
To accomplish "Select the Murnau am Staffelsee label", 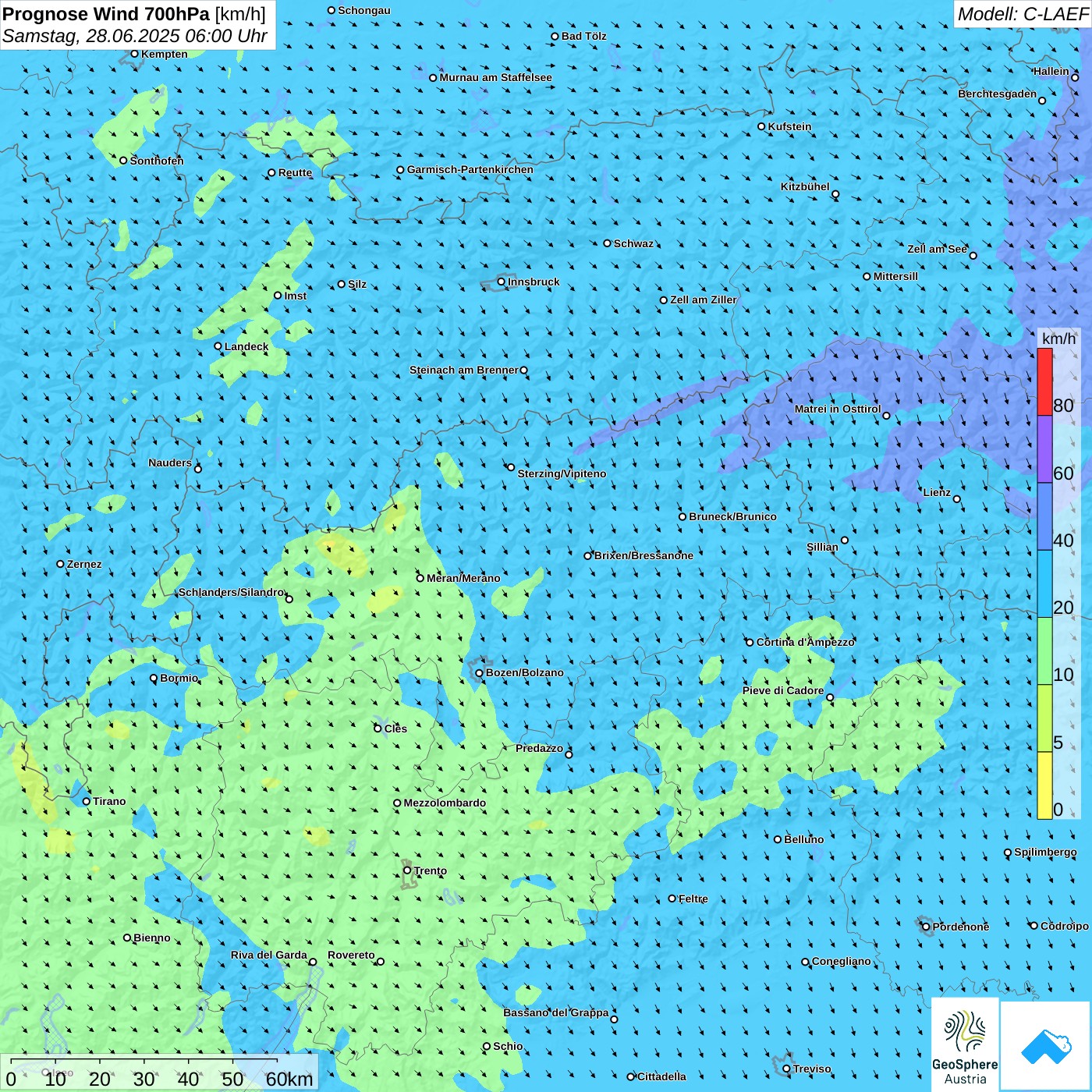I will 495,78.
